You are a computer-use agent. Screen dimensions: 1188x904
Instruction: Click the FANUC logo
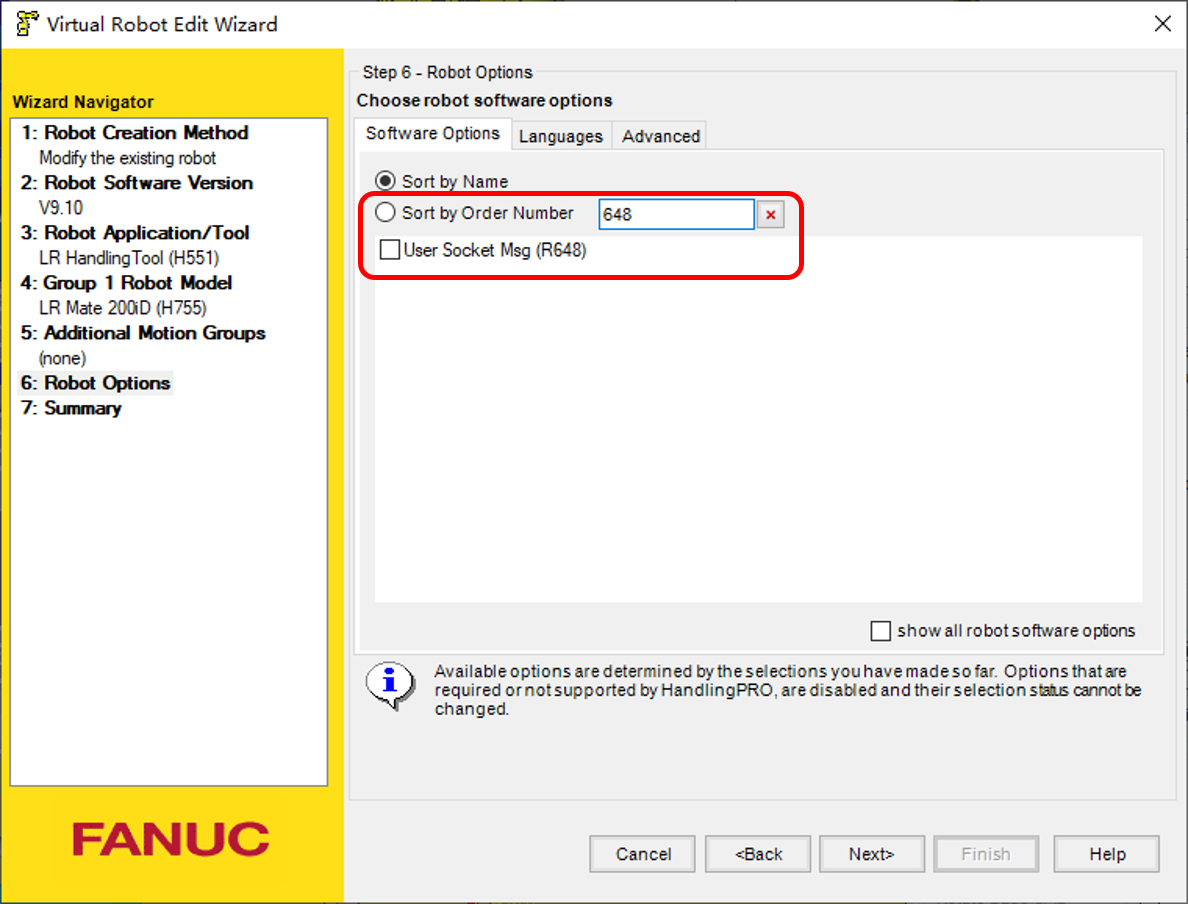coord(171,839)
